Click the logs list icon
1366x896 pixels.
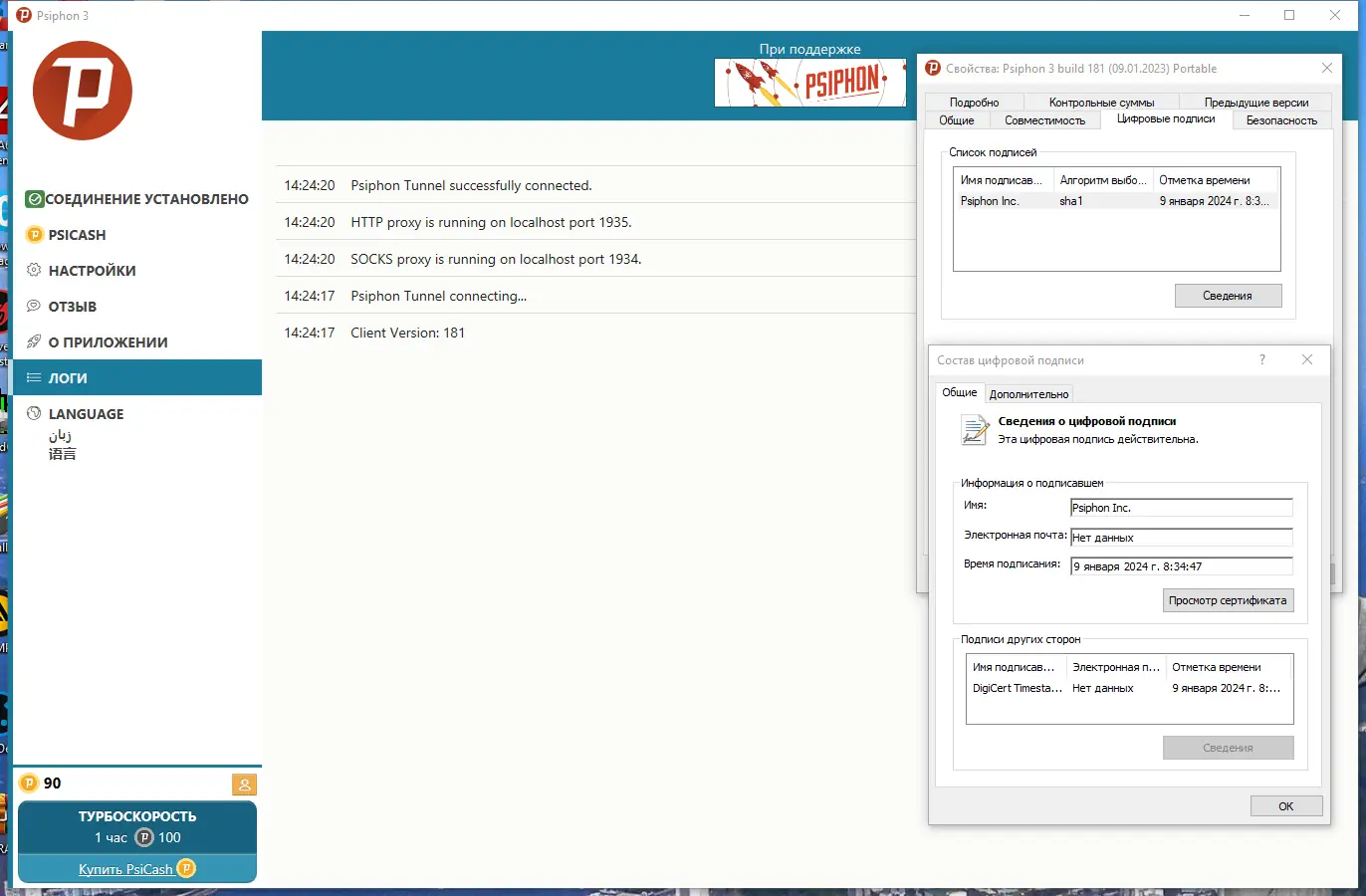34,378
